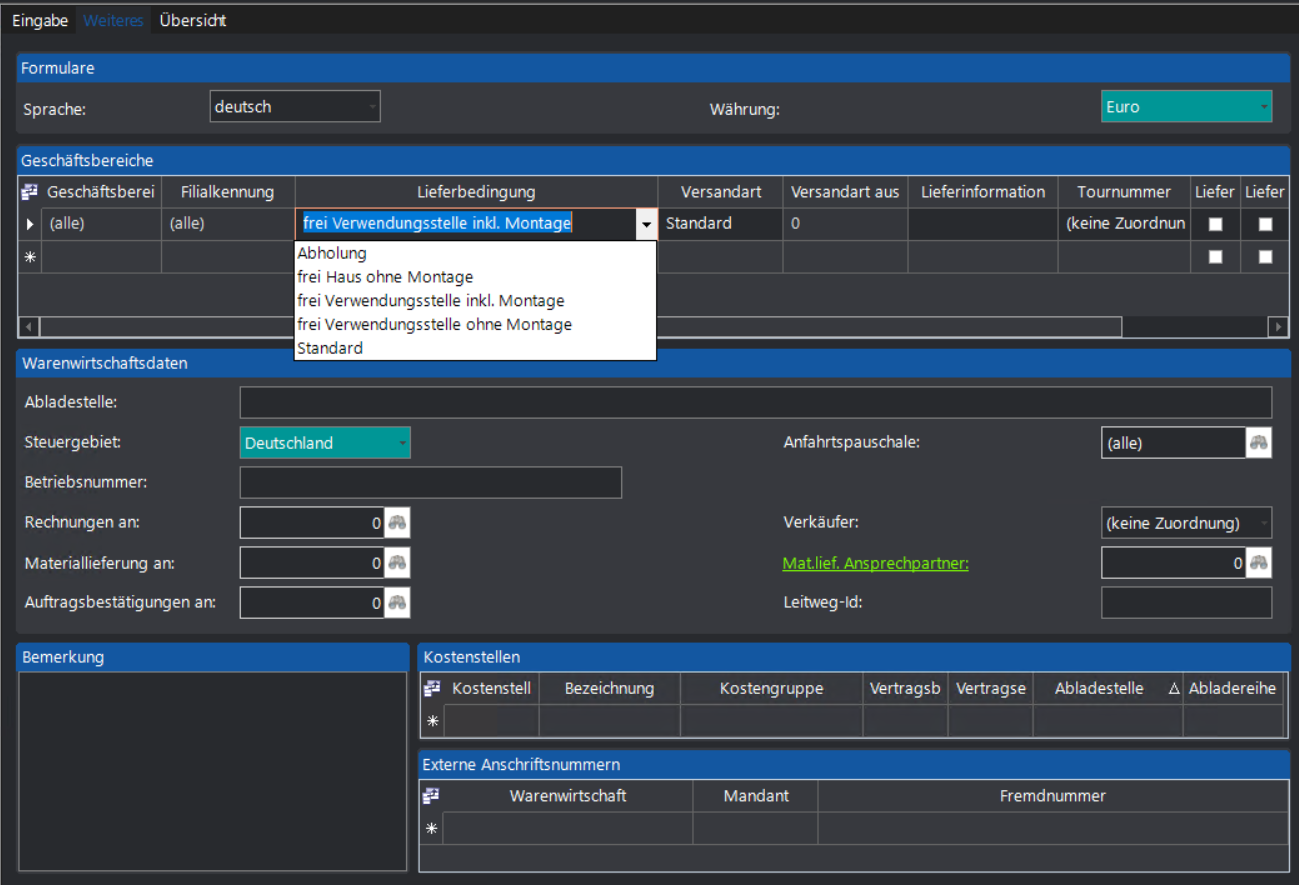Focus the Auftragsbestätigungen an number field

pyautogui.click(x=313, y=603)
